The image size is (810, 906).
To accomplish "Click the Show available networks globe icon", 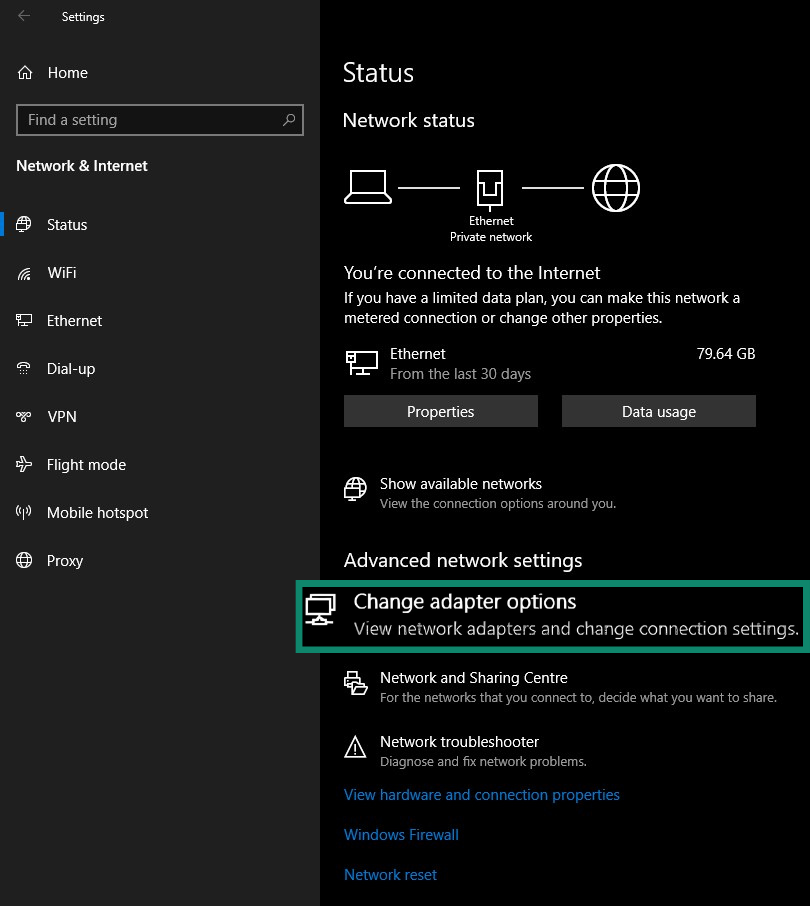I will point(355,489).
